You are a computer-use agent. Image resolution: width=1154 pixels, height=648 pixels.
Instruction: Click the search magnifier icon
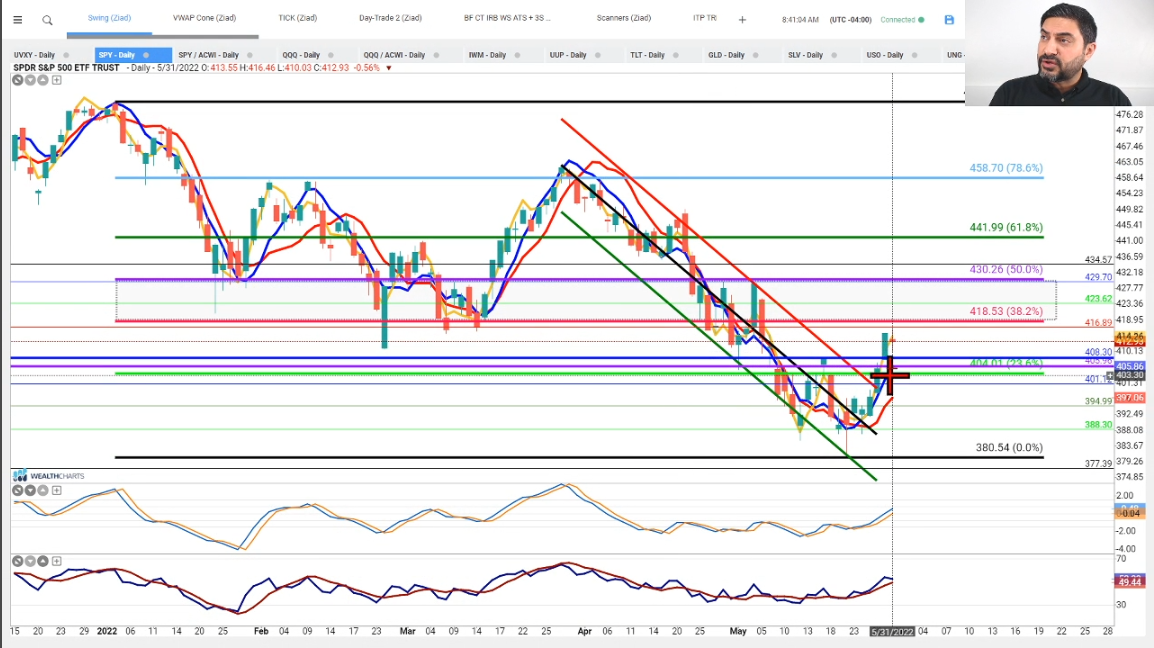click(x=47, y=20)
